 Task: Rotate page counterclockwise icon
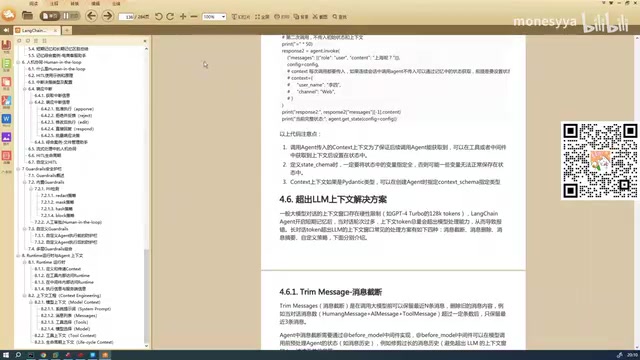tap(159, 16)
